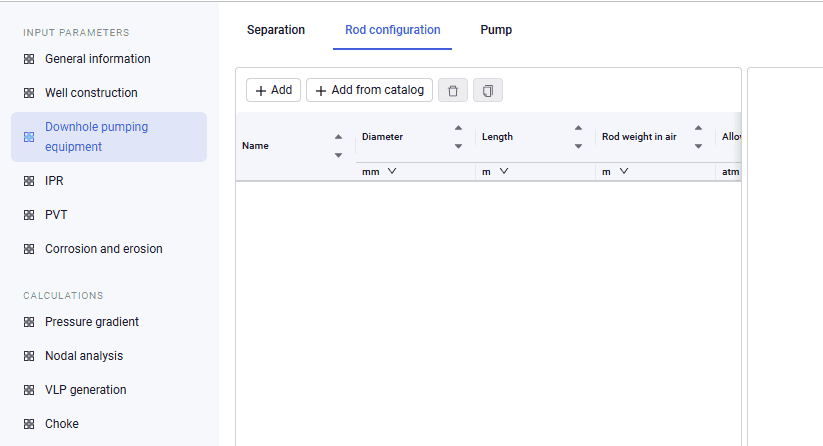Click the Nodal analysis grid icon
The image size is (823, 446).
tap(29, 356)
